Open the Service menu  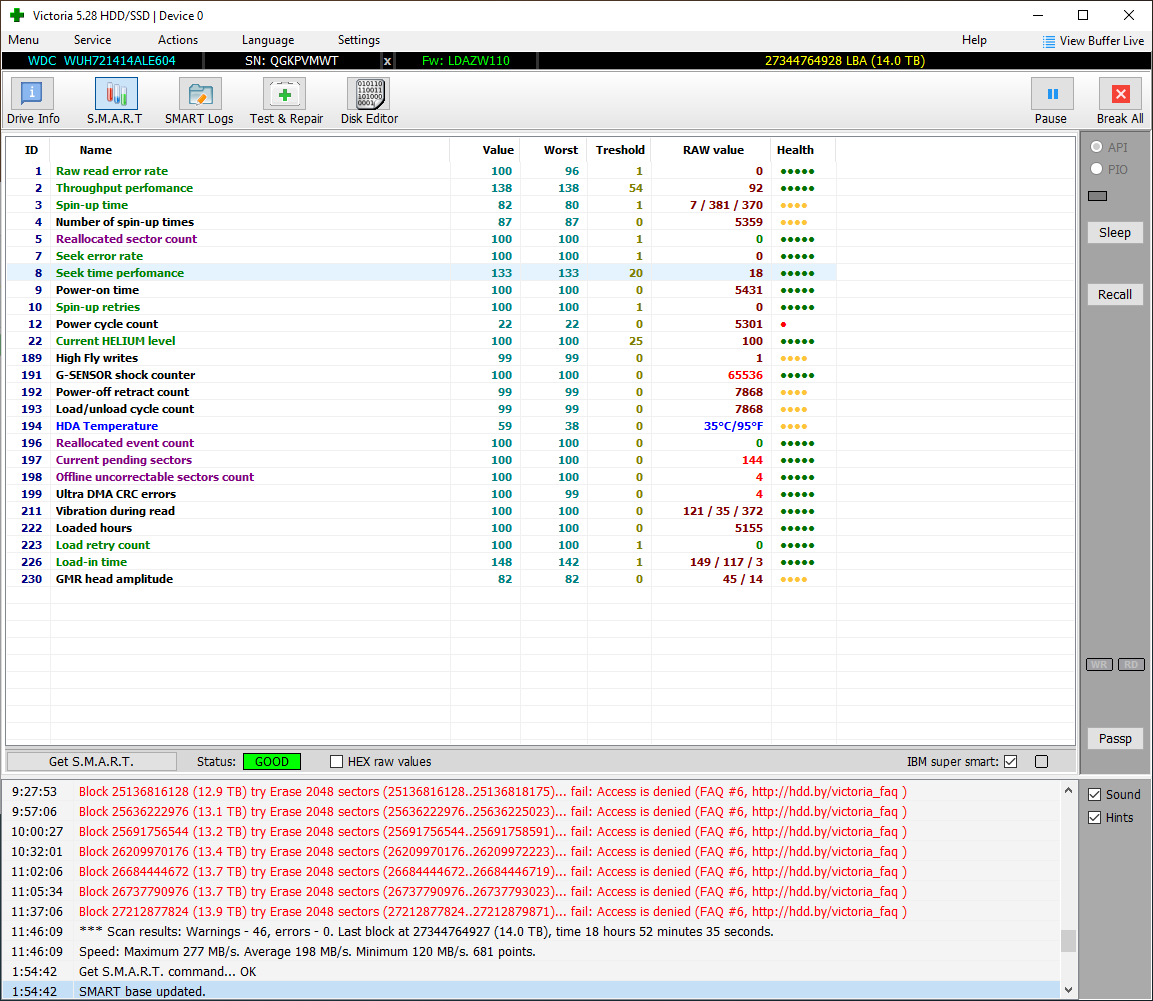(x=93, y=40)
